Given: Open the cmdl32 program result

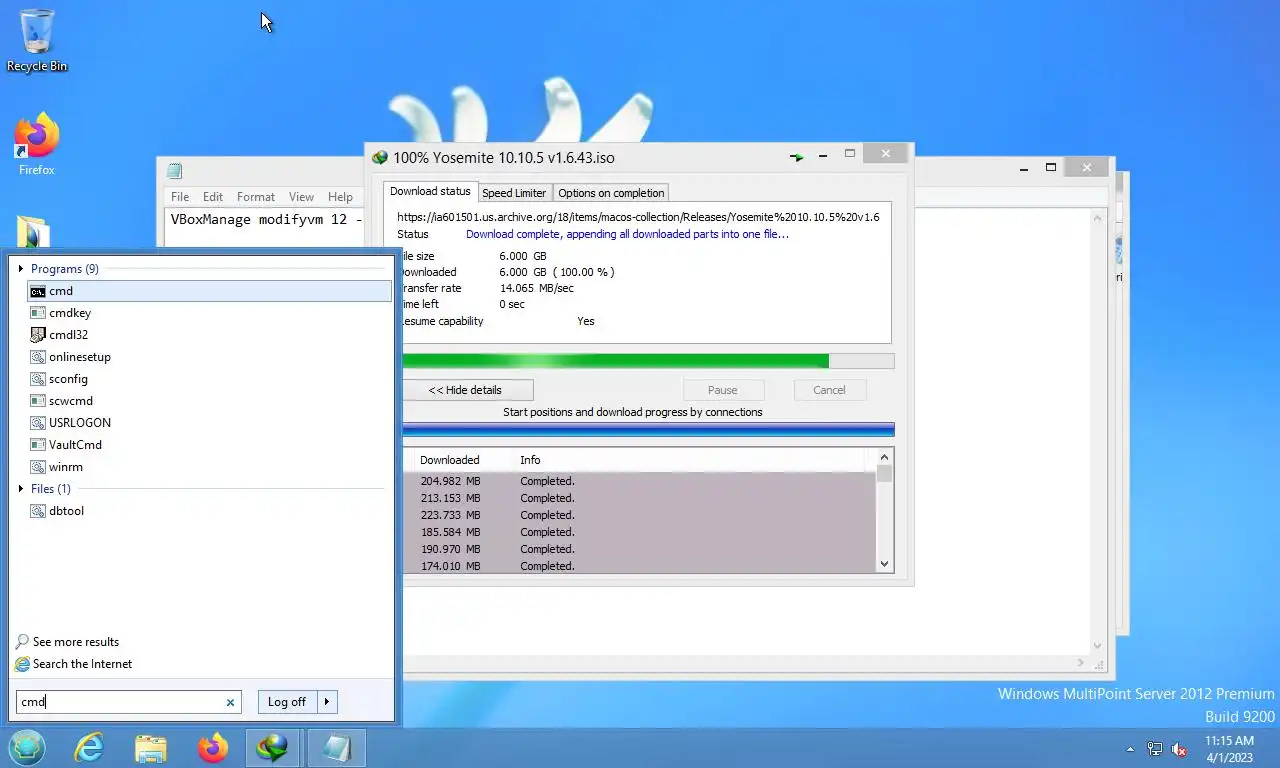Looking at the screenshot, I should tap(210, 335).
